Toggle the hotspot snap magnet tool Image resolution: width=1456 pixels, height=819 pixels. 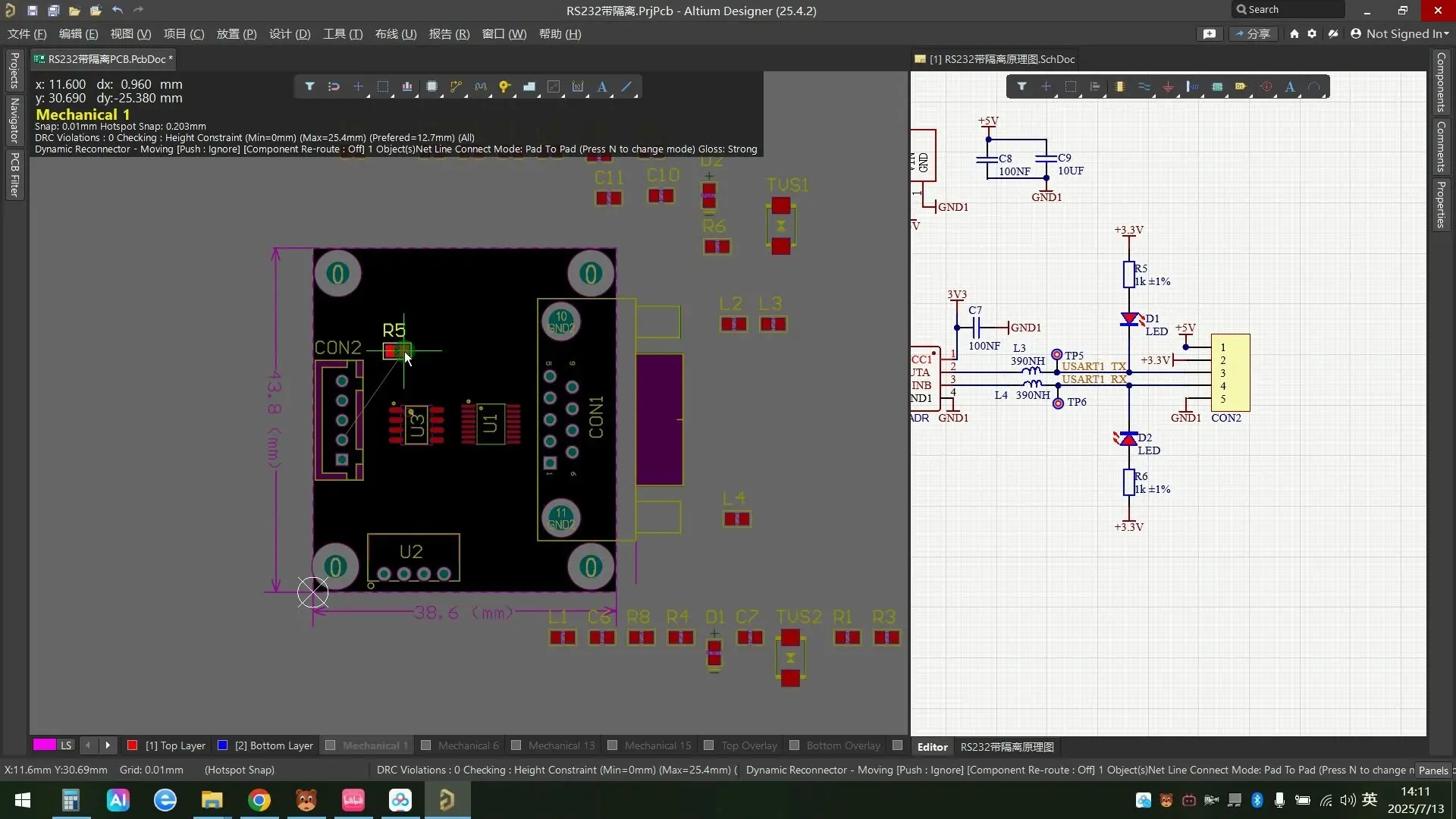[x=334, y=86]
